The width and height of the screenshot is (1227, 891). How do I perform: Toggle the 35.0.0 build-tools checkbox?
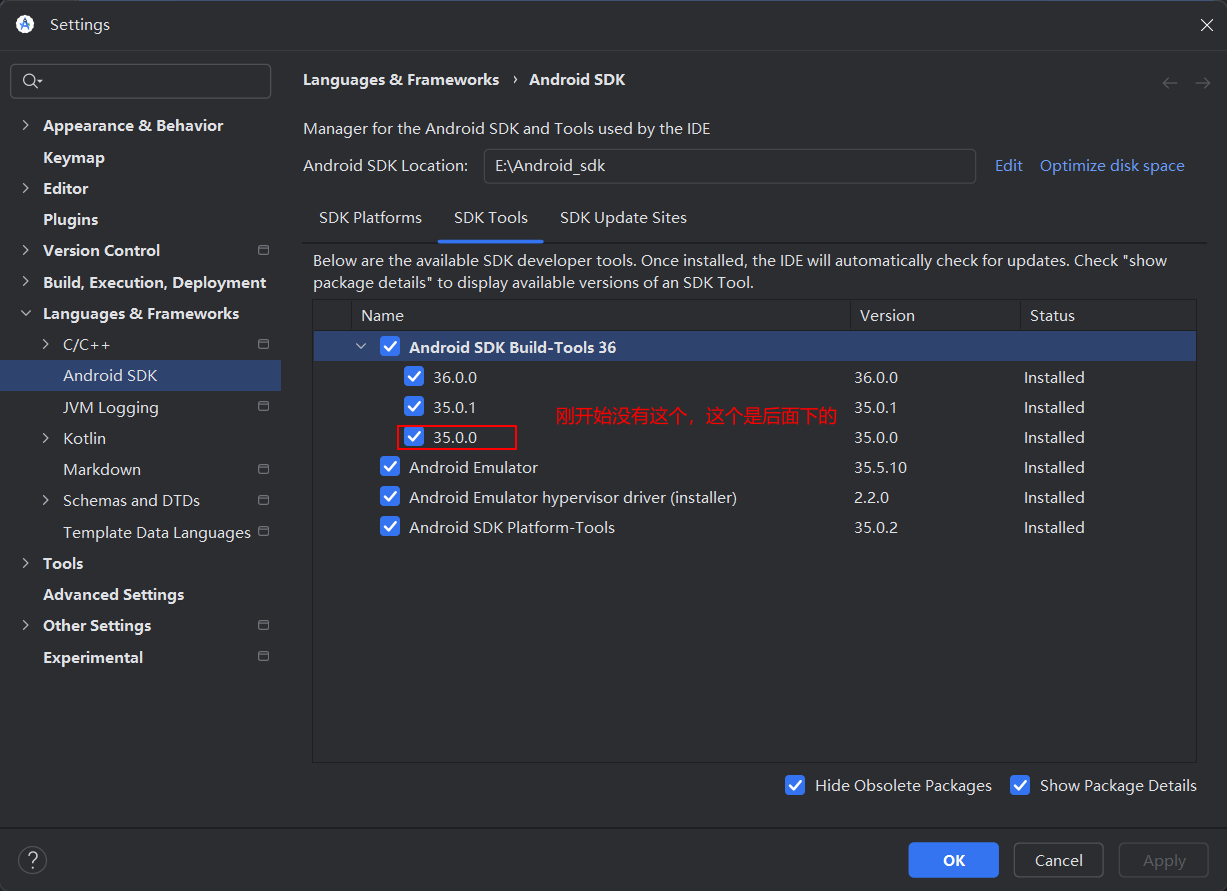click(x=414, y=437)
